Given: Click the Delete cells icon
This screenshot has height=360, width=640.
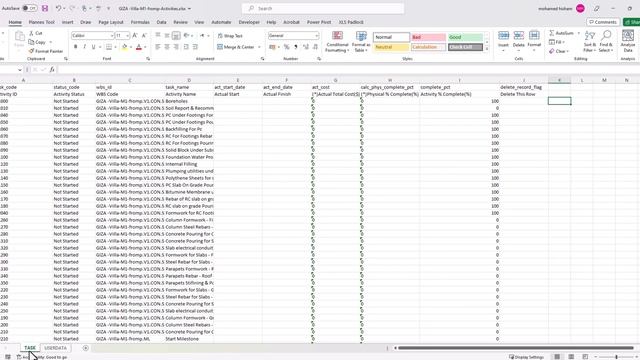Looking at the screenshot, I should tap(518, 36).
